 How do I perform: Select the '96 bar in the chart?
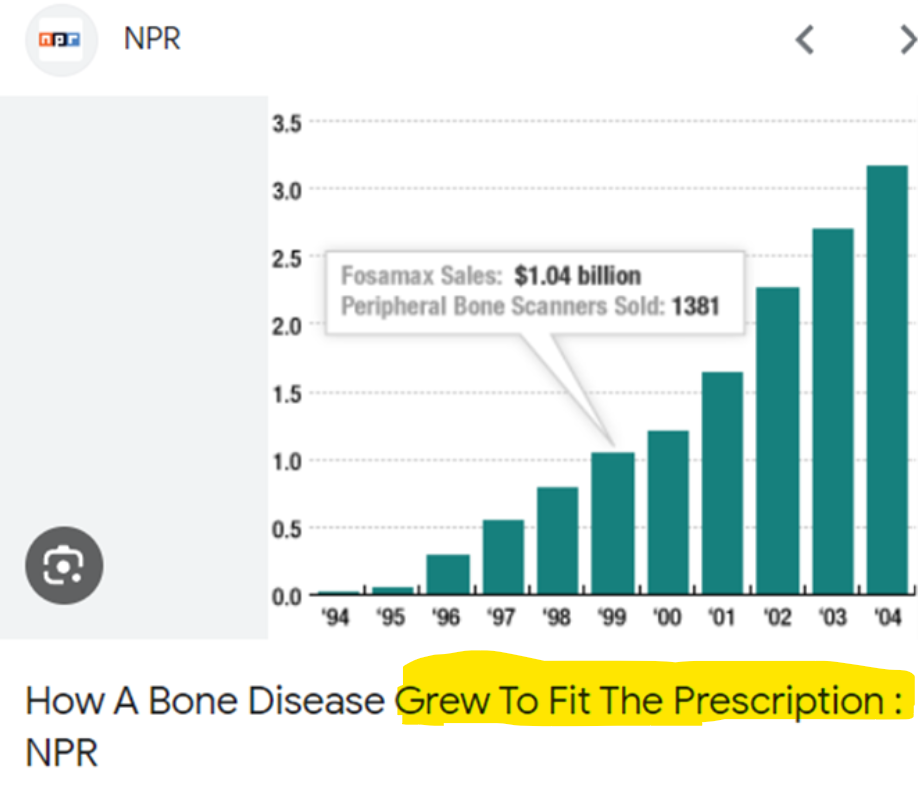click(x=447, y=574)
